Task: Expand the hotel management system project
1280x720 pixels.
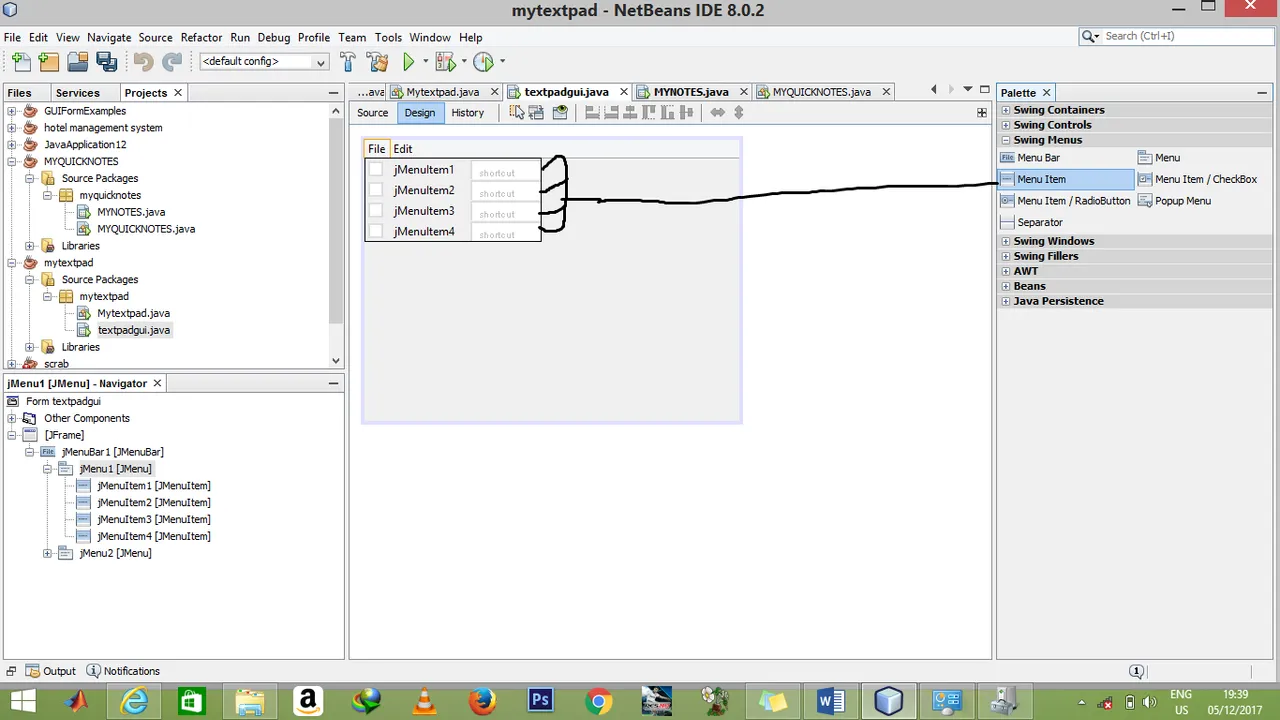Action: click(x=12, y=128)
